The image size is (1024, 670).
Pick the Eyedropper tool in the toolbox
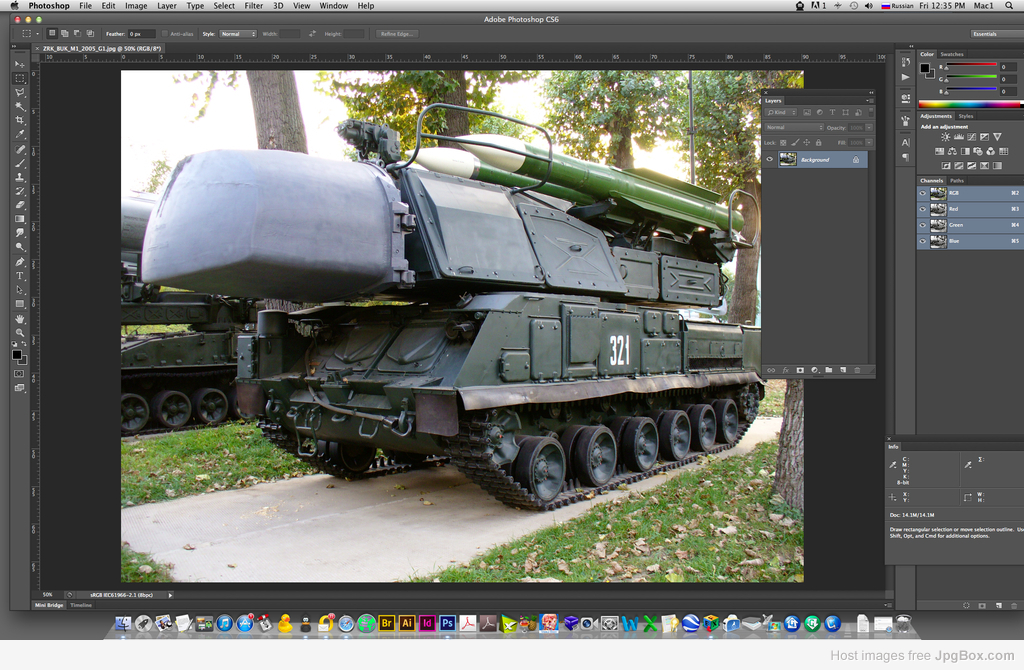19,134
